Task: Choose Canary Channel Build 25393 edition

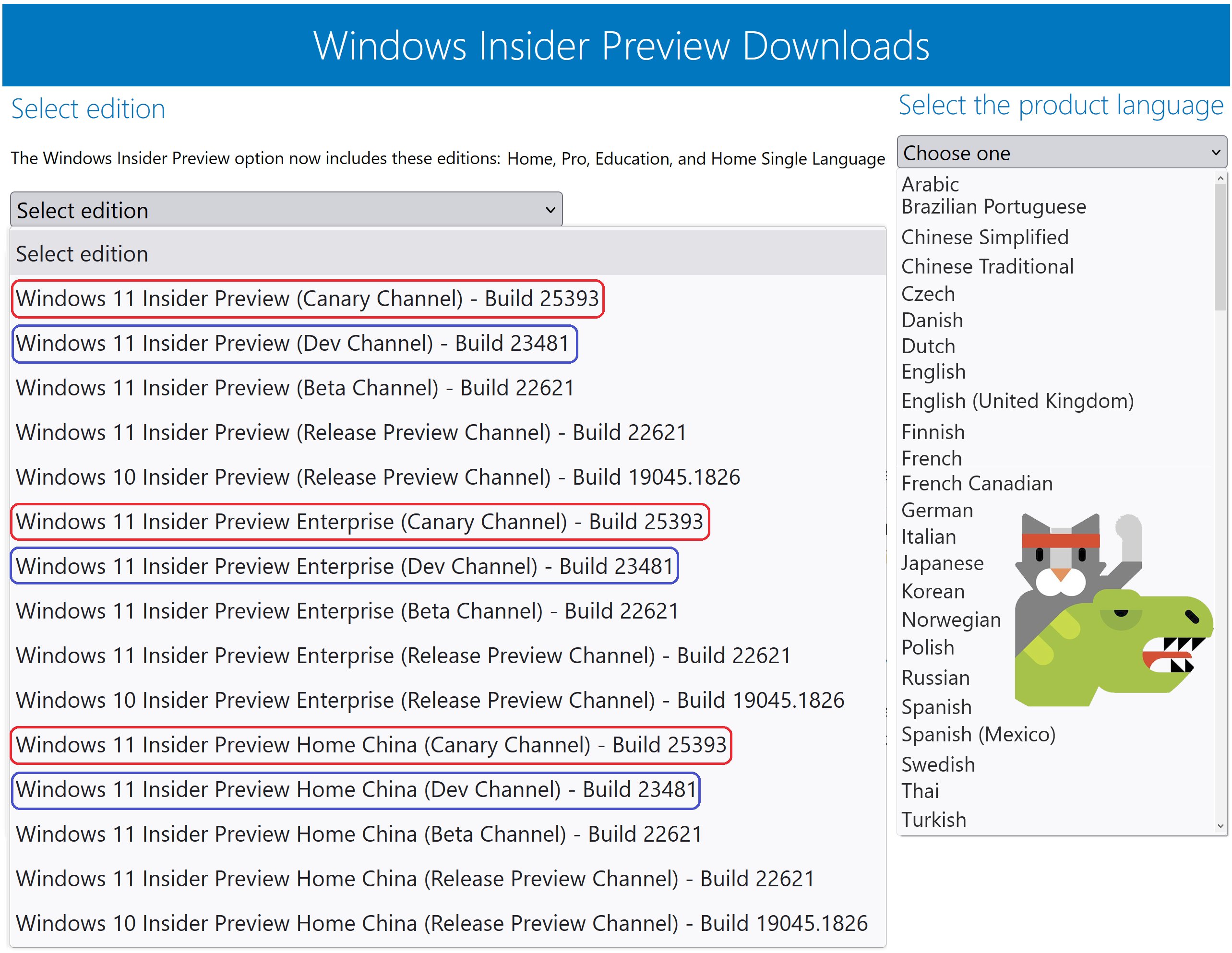Action: pos(308,299)
